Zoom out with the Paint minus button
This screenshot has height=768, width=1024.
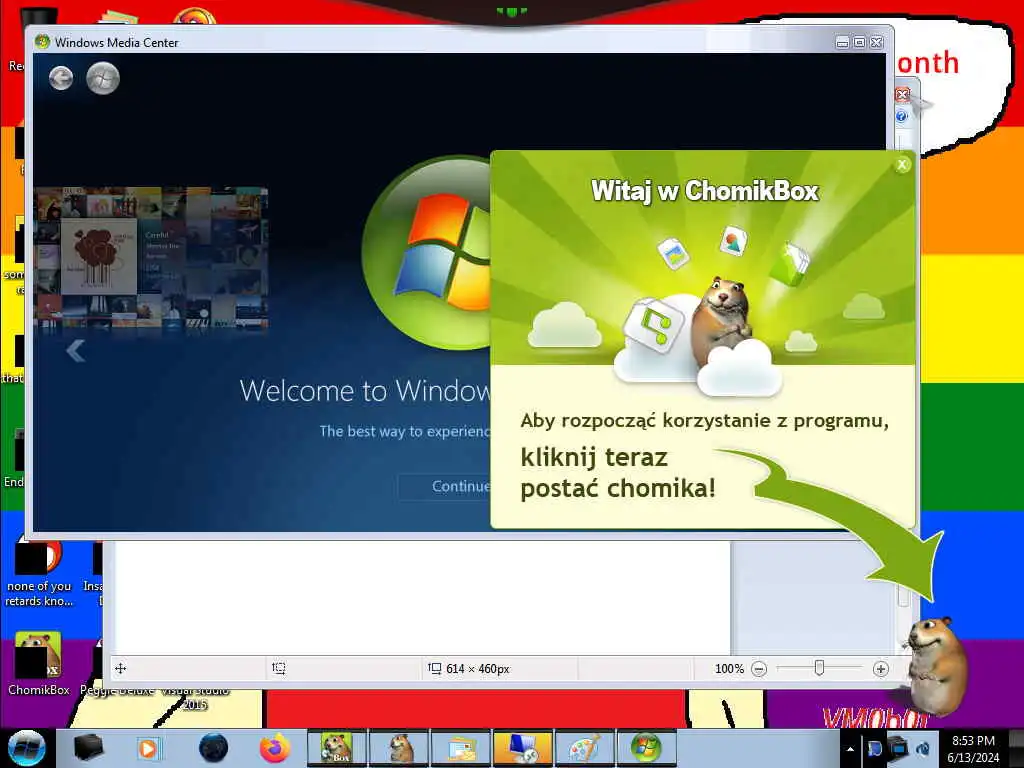coord(759,669)
